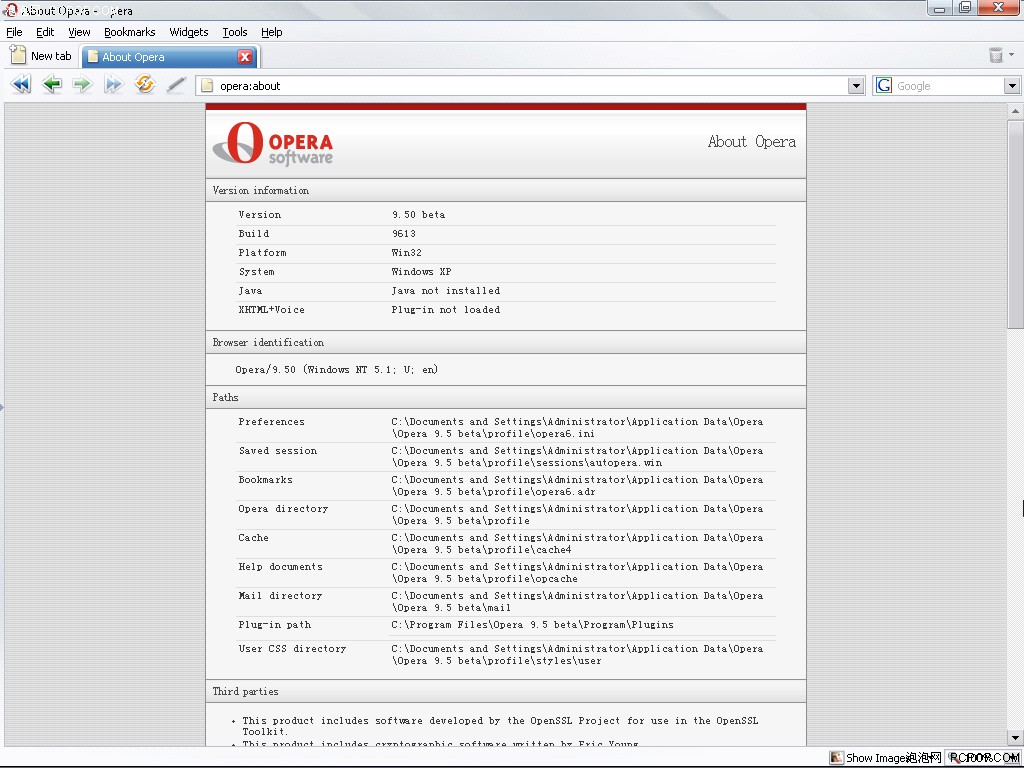Click the vertical scrollbar thumb

1015,224
